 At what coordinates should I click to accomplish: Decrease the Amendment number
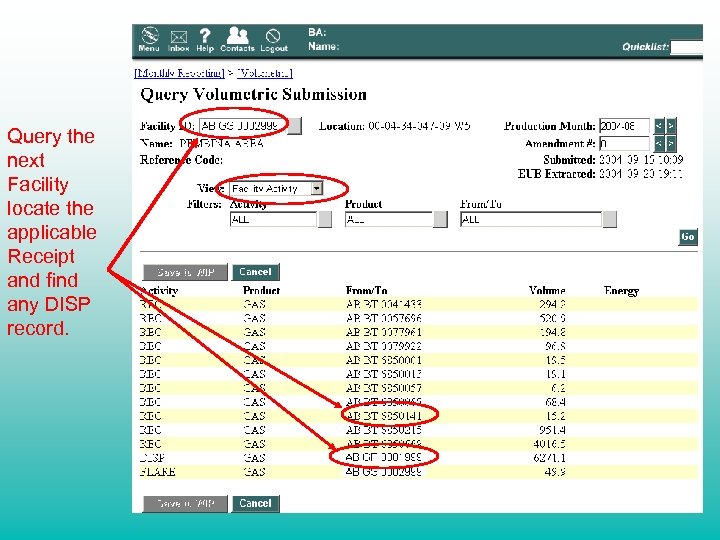tap(659, 144)
